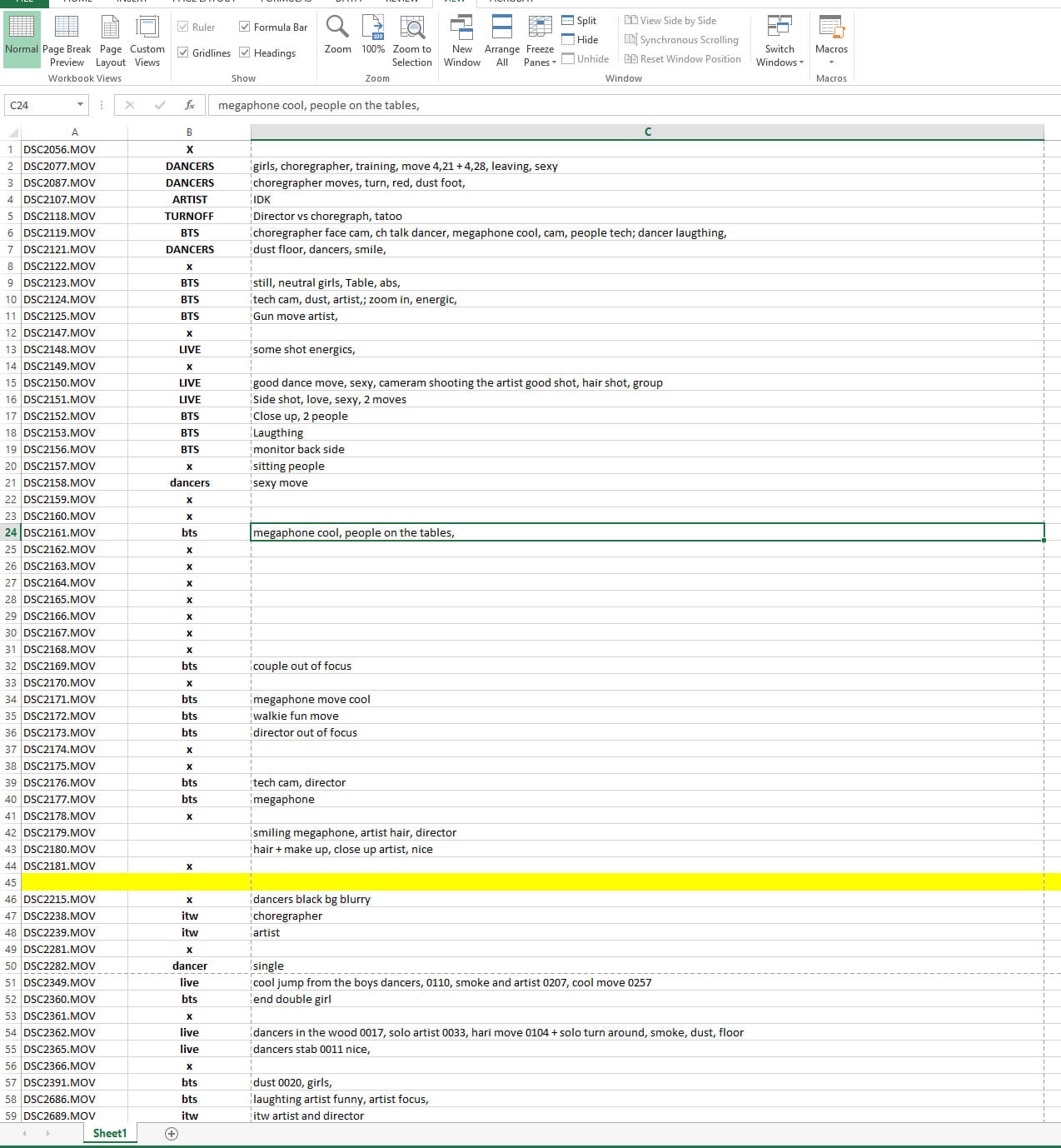Select cell DSC2150.MOV

pos(74,382)
